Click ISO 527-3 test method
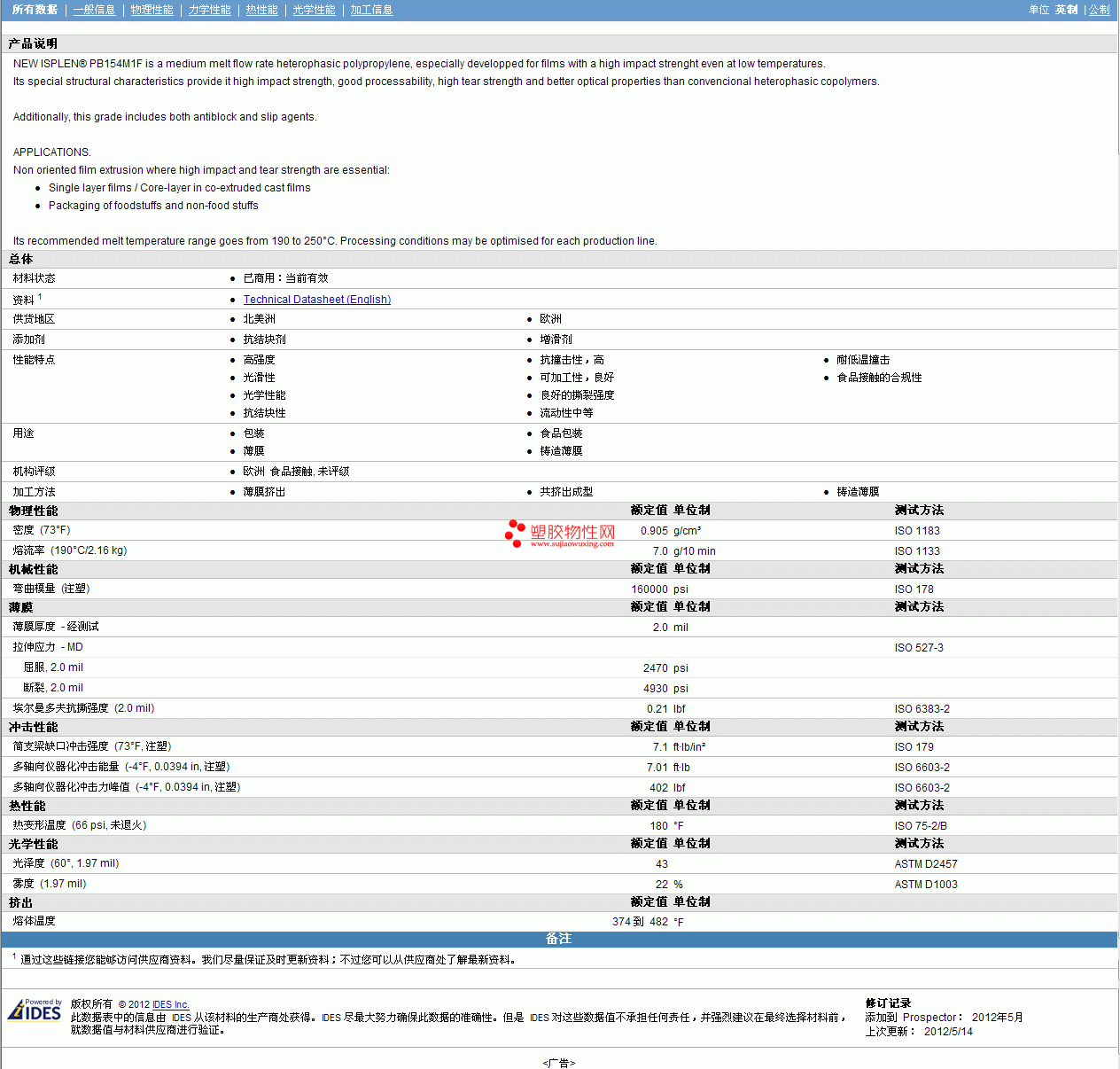This screenshot has height=1069, width=1120. tap(919, 648)
